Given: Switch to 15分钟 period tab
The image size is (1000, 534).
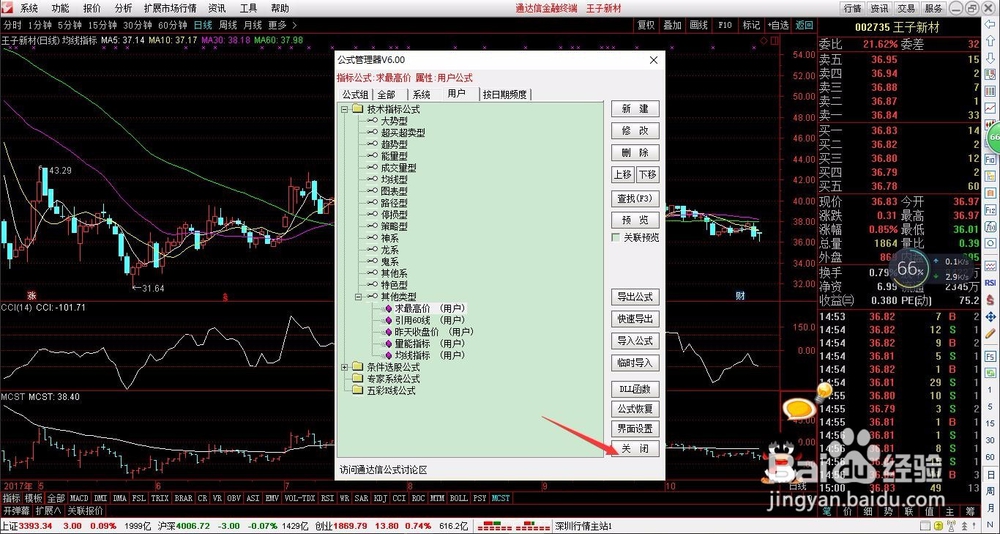Looking at the screenshot, I should point(101,26).
